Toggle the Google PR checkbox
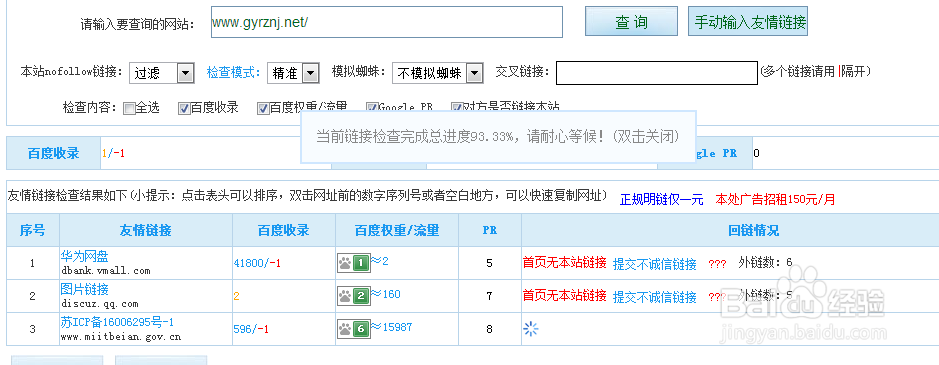The width and height of the screenshot is (939, 365). [372, 108]
